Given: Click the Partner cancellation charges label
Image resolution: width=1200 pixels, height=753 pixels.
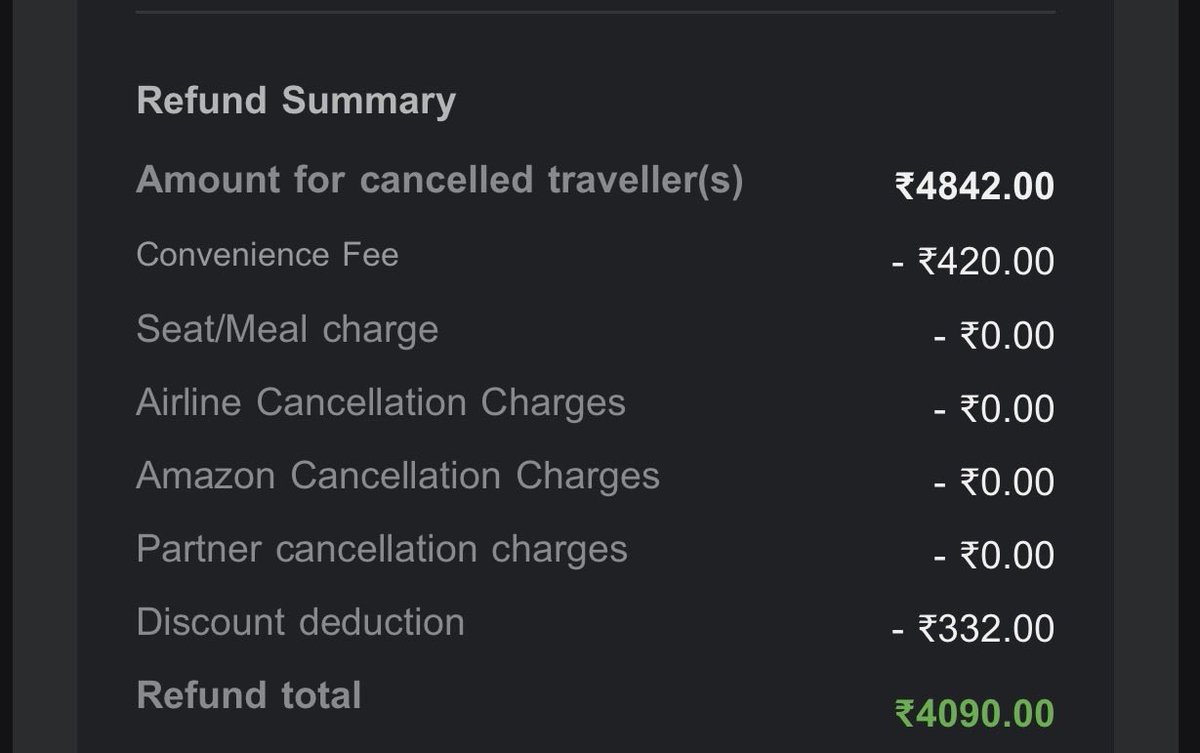Looking at the screenshot, I should click(382, 549).
